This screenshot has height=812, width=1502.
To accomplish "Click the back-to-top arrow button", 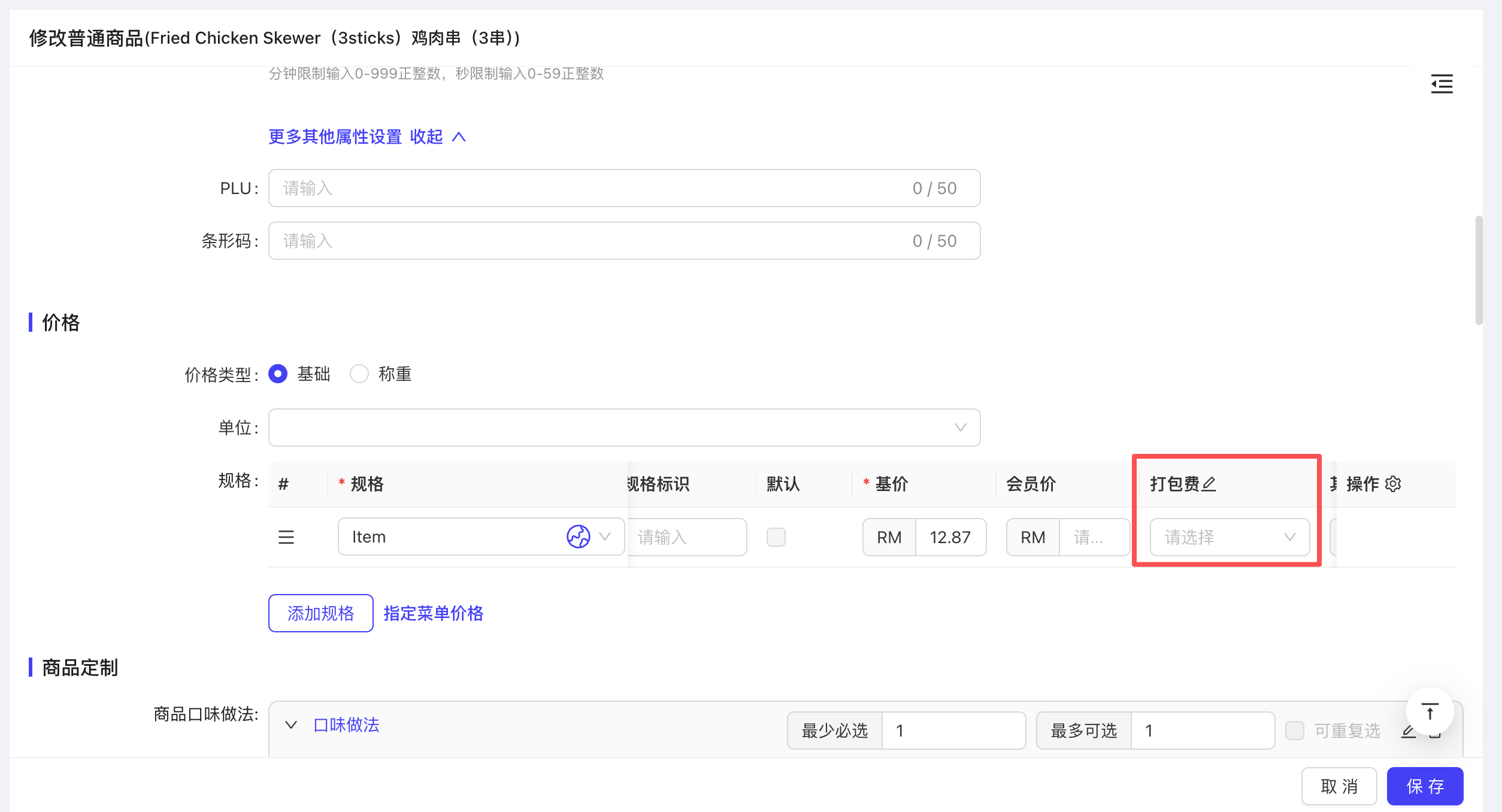I will click(x=1430, y=712).
